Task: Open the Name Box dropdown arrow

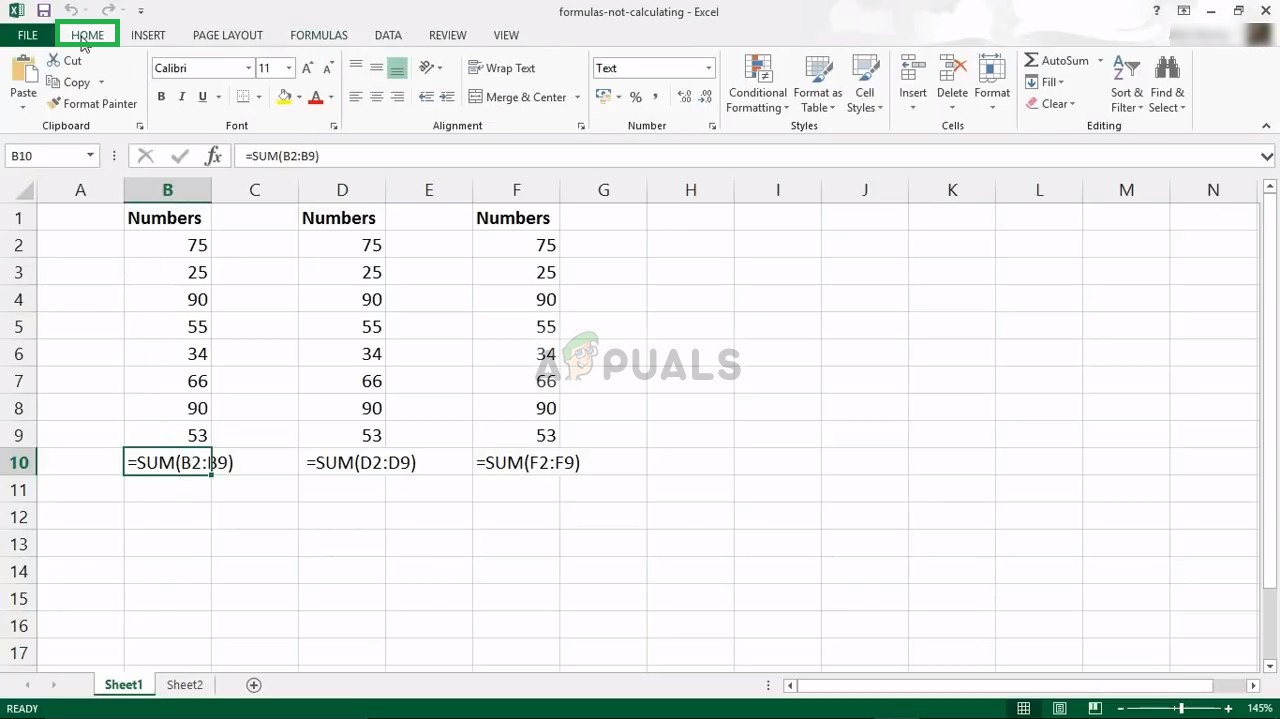Action: click(90, 156)
